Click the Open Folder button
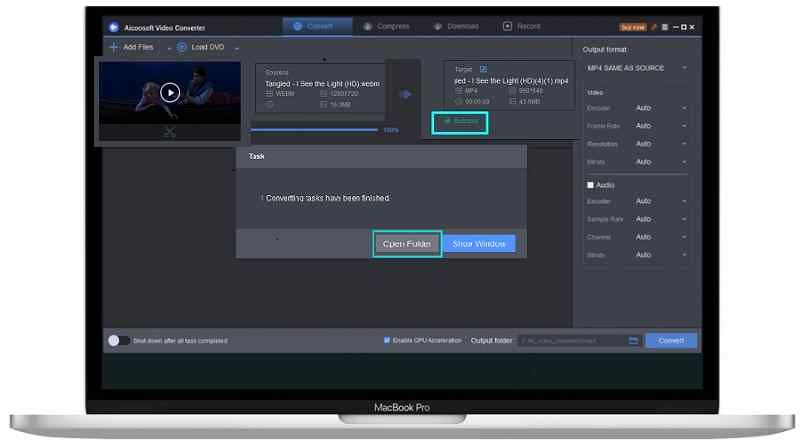Screen dimensions: 800x440 407,244
